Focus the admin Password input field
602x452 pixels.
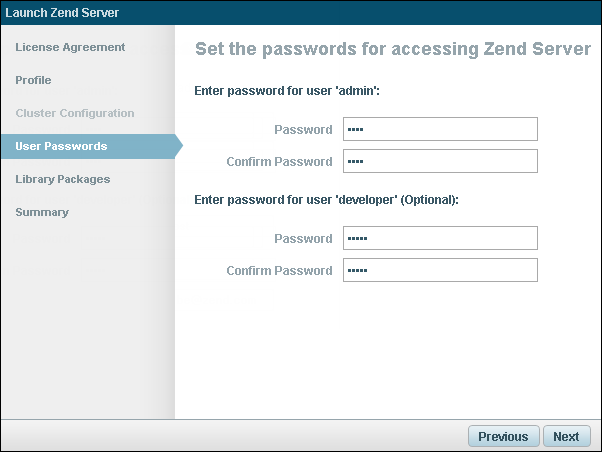pos(440,129)
